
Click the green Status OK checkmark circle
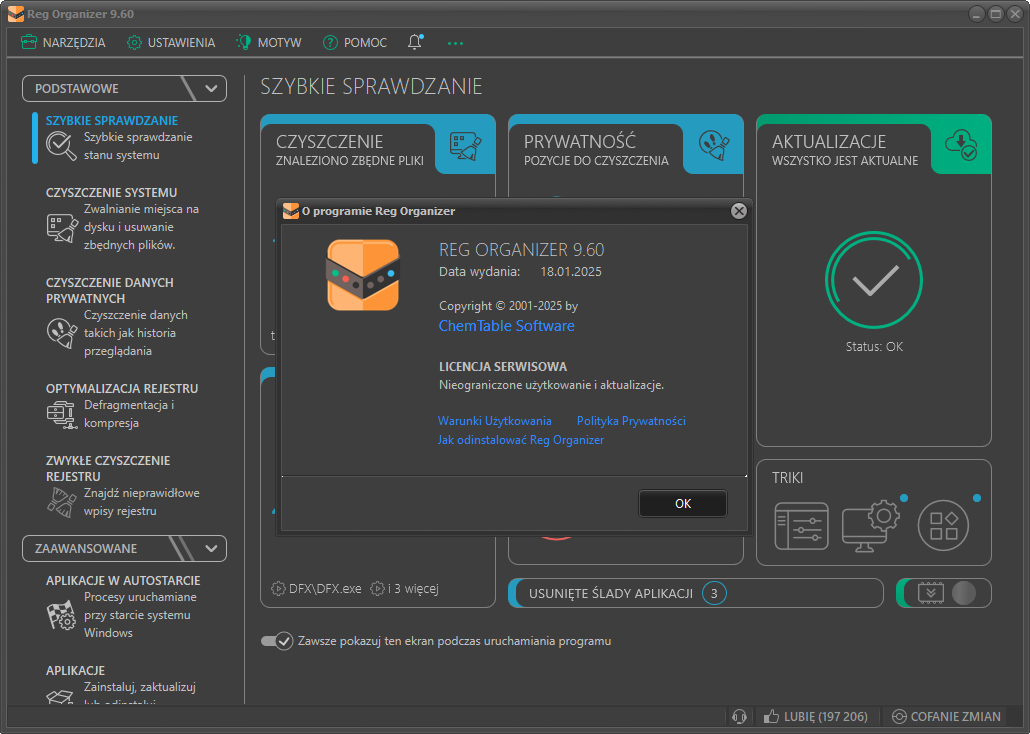pyautogui.click(x=874, y=280)
